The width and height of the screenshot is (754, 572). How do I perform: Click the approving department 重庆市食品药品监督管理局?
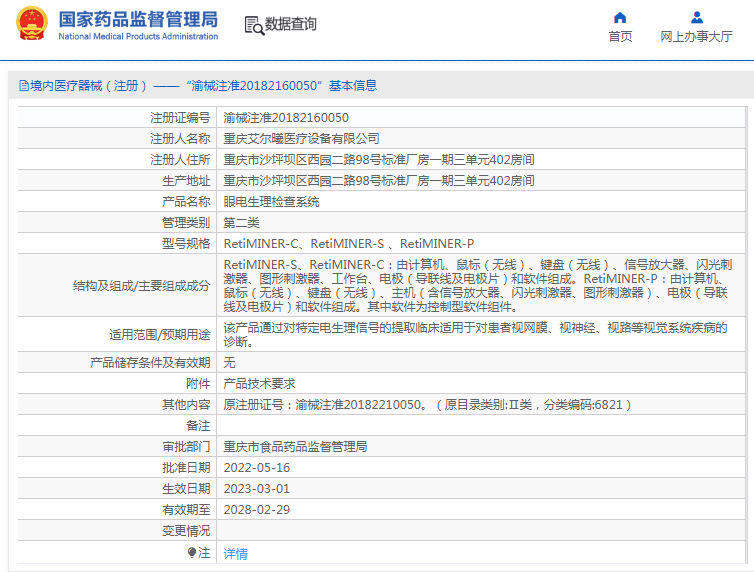point(295,446)
